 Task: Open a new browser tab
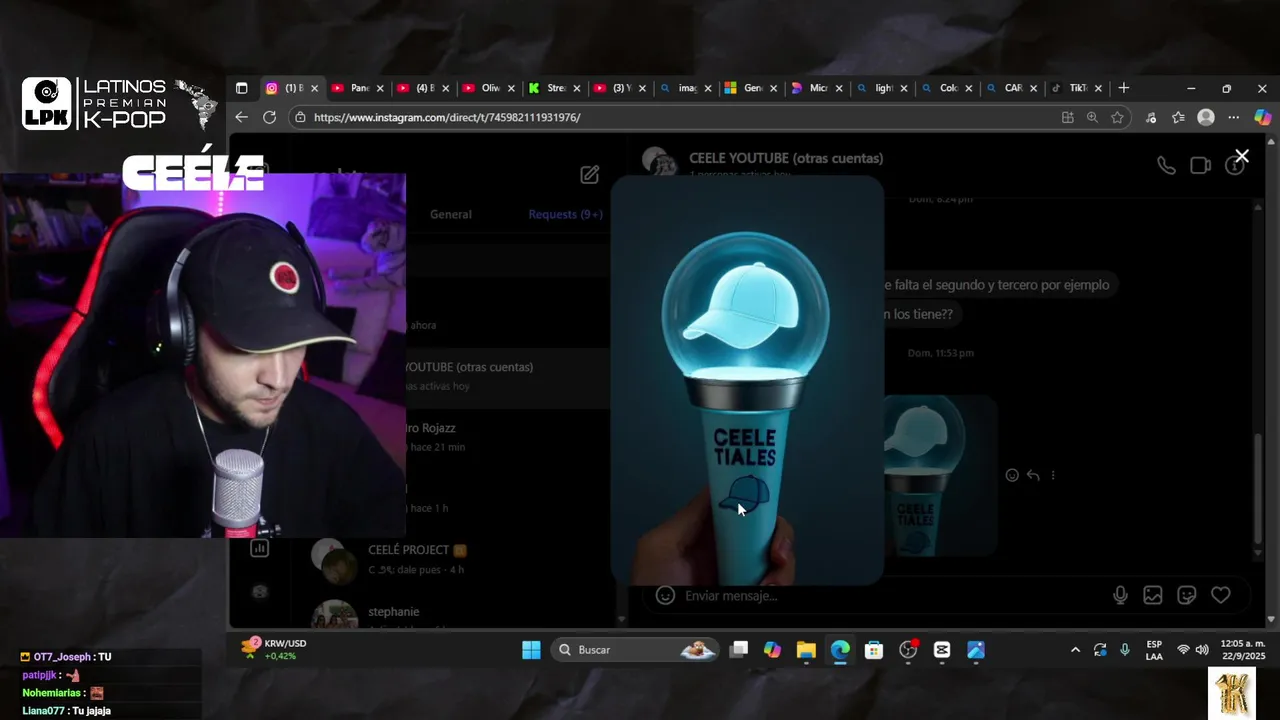[1124, 88]
